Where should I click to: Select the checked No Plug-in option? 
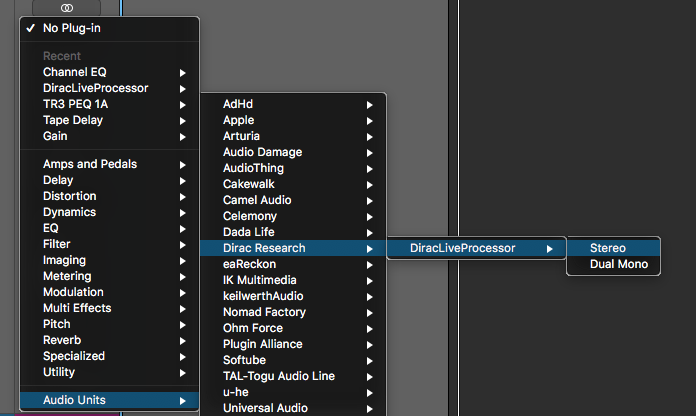pos(72,28)
